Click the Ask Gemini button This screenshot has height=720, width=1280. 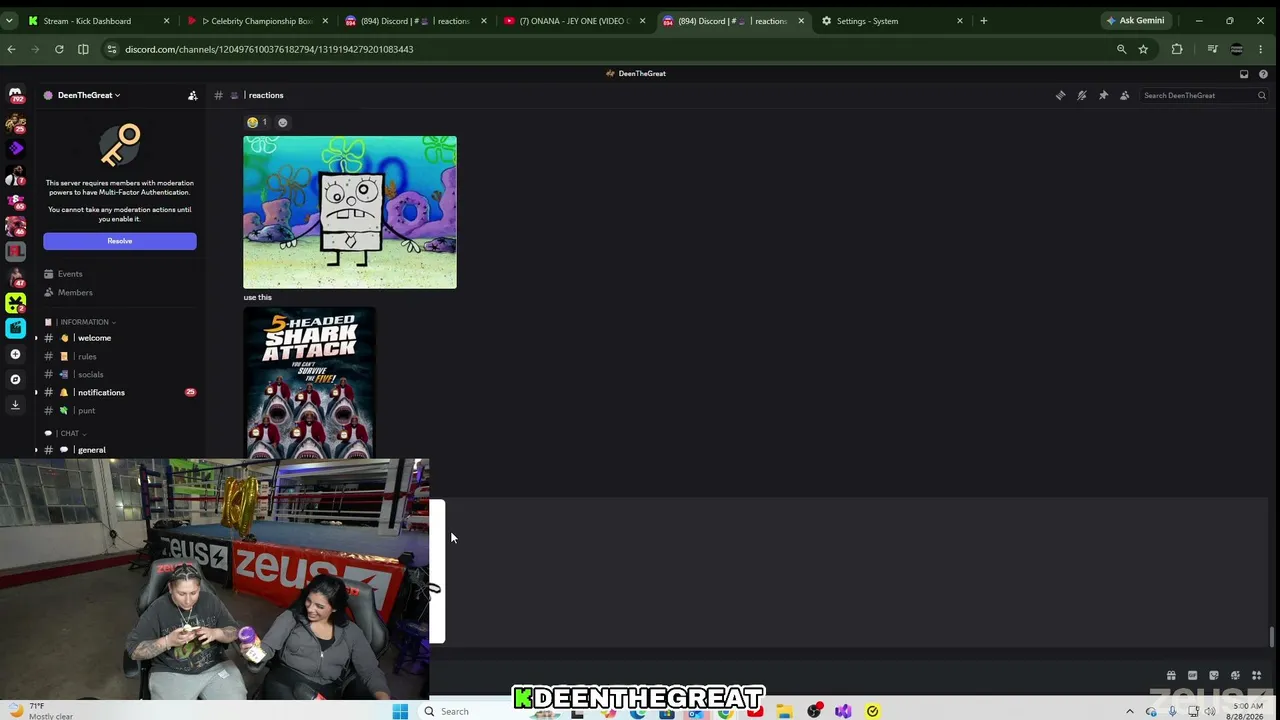coord(1135,21)
